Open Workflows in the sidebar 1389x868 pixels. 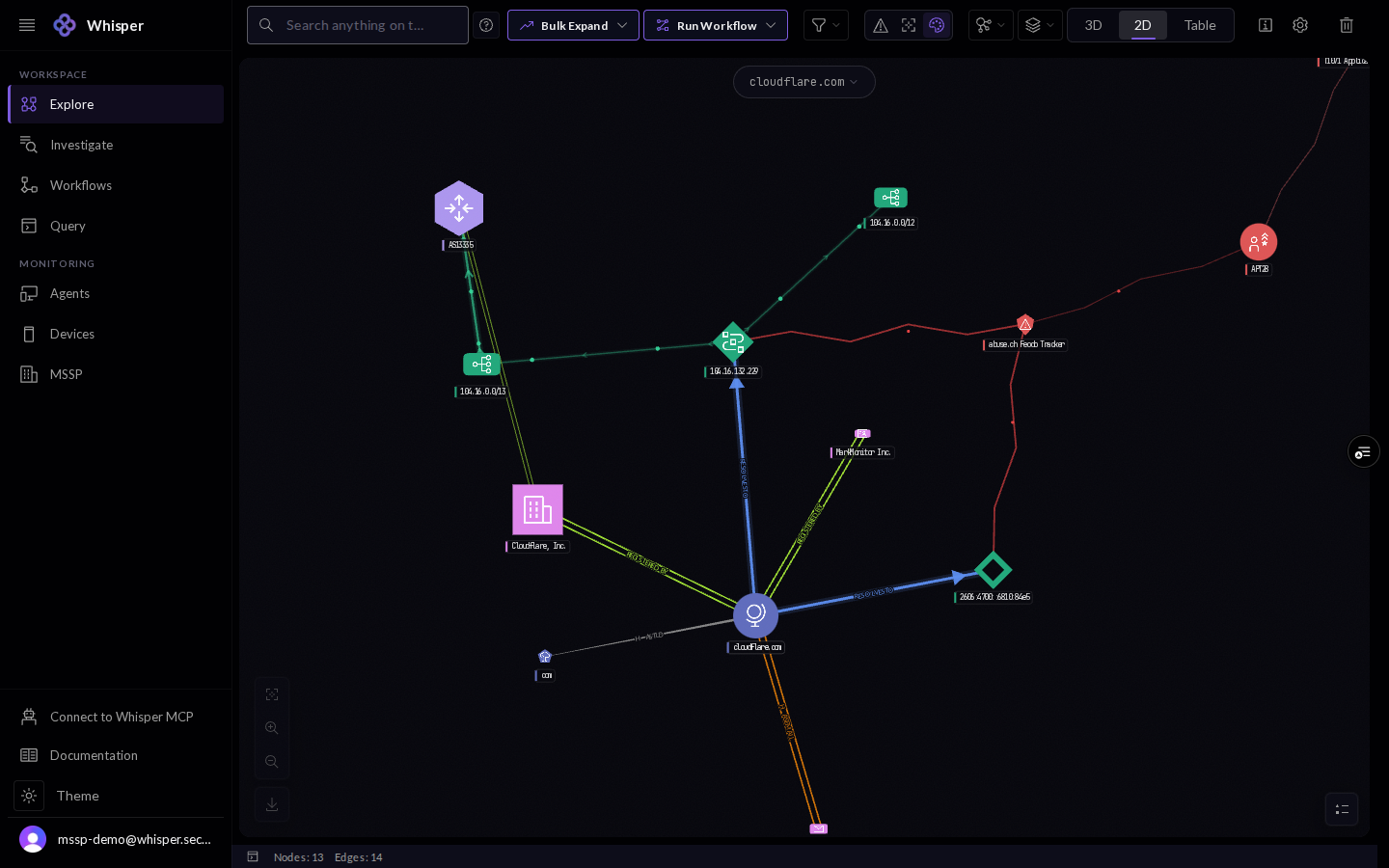tap(116, 185)
